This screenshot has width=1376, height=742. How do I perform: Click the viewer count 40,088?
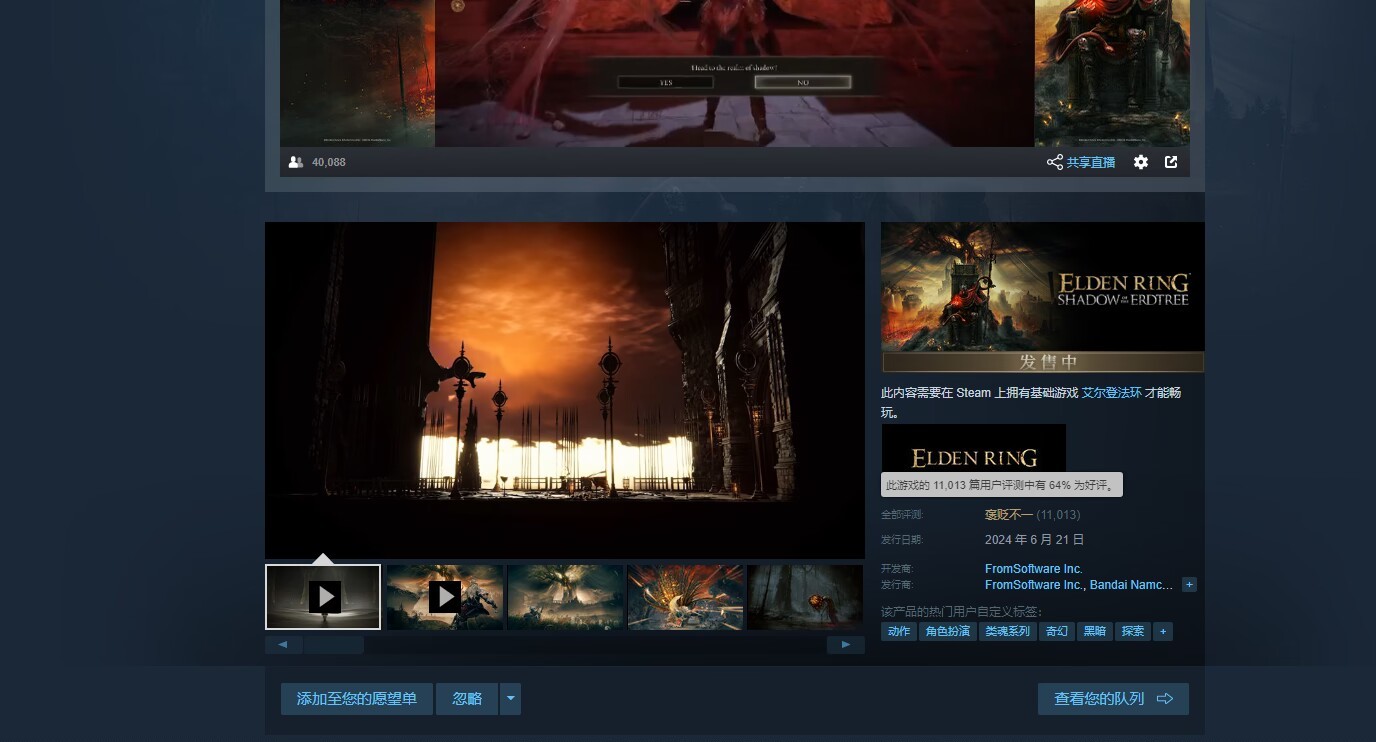tap(329, 162)
